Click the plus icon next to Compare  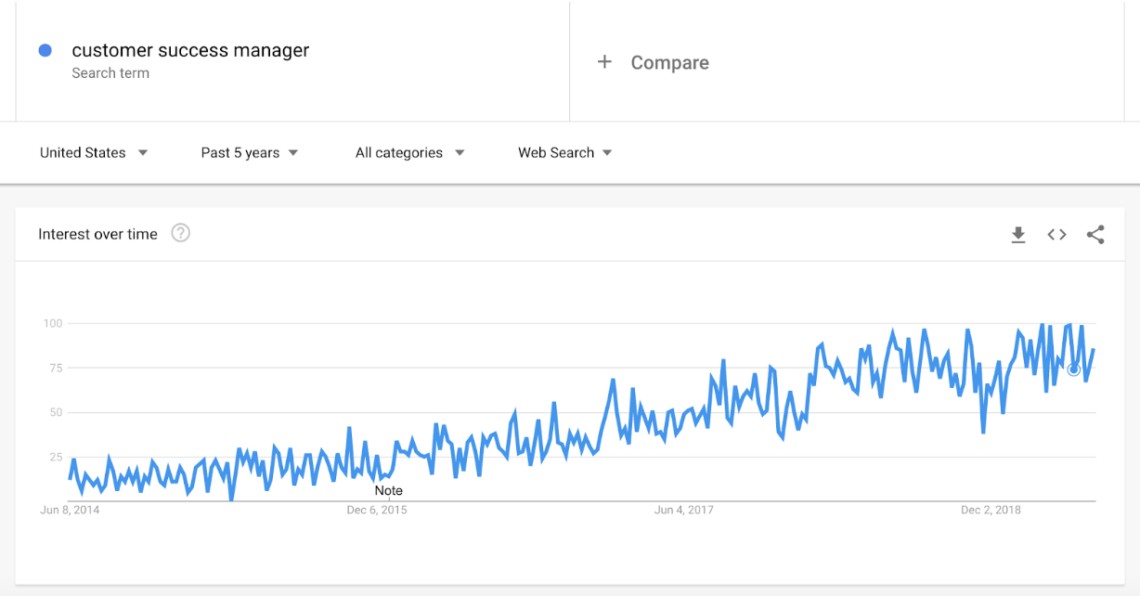click(604, 62)
